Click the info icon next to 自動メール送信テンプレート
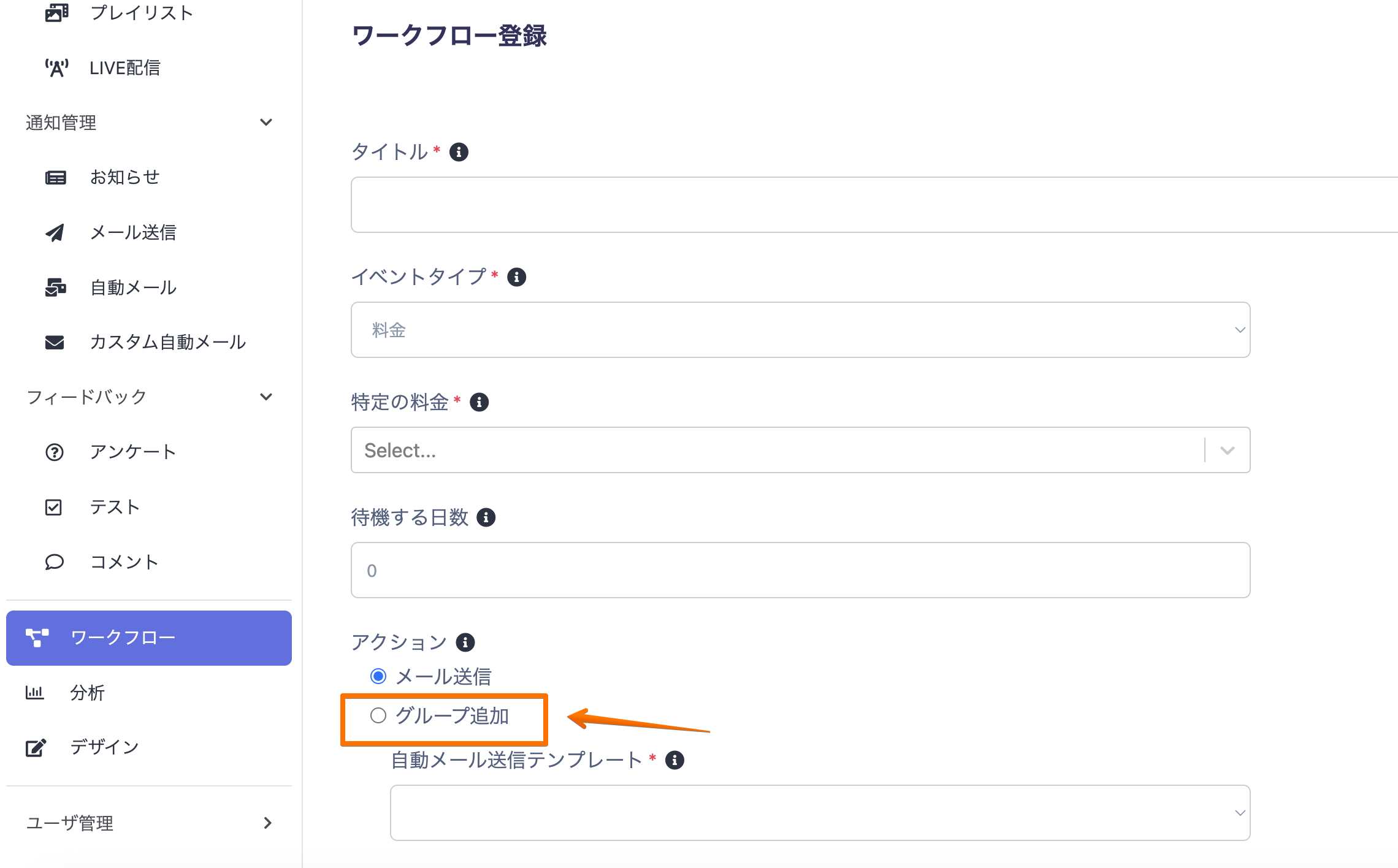1398x868 pixels. [x=674, y=760]
